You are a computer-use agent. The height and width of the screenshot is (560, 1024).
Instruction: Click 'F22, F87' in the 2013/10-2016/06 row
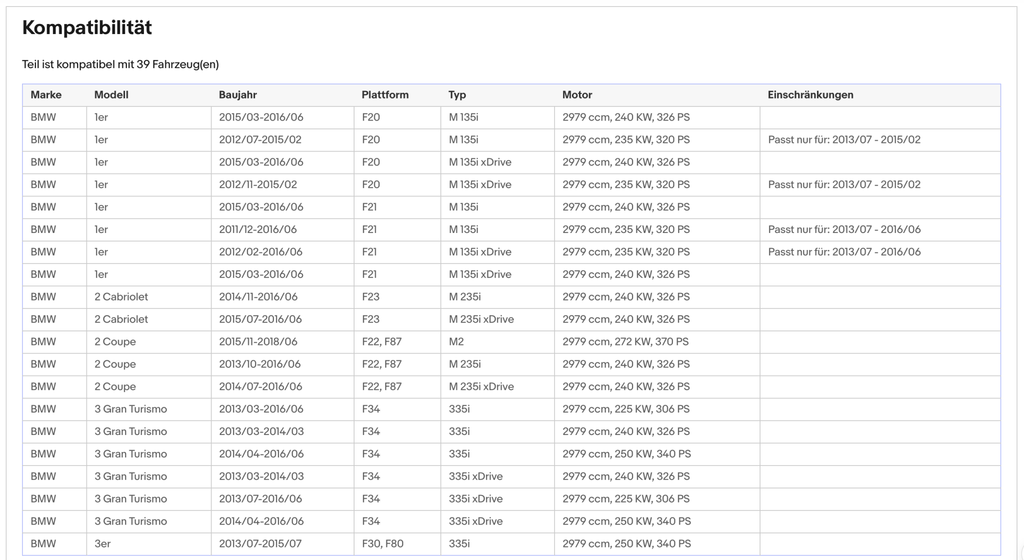coord(382,364)
